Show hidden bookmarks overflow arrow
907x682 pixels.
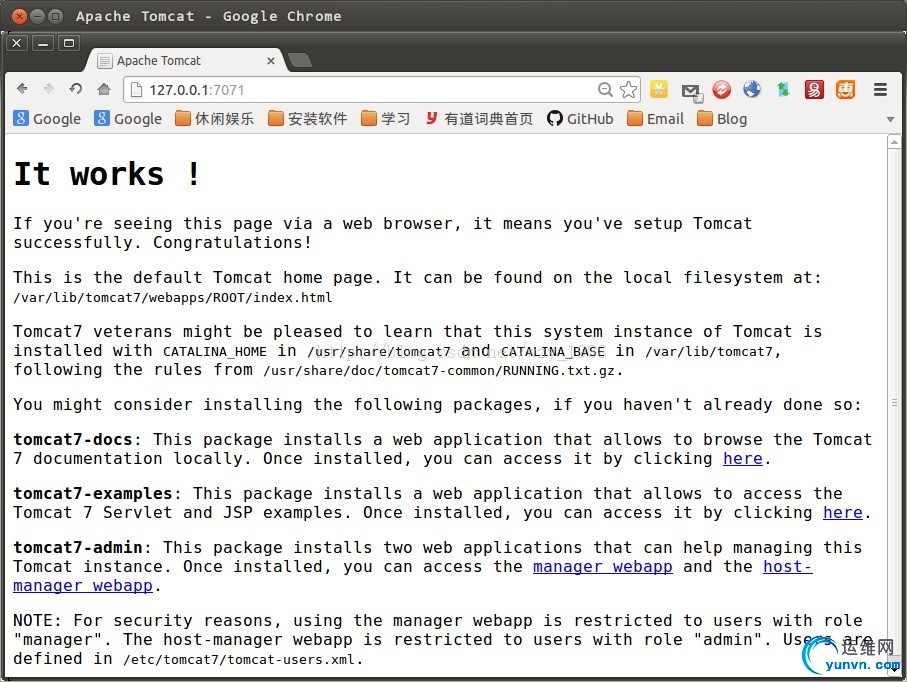coord(890,119)
